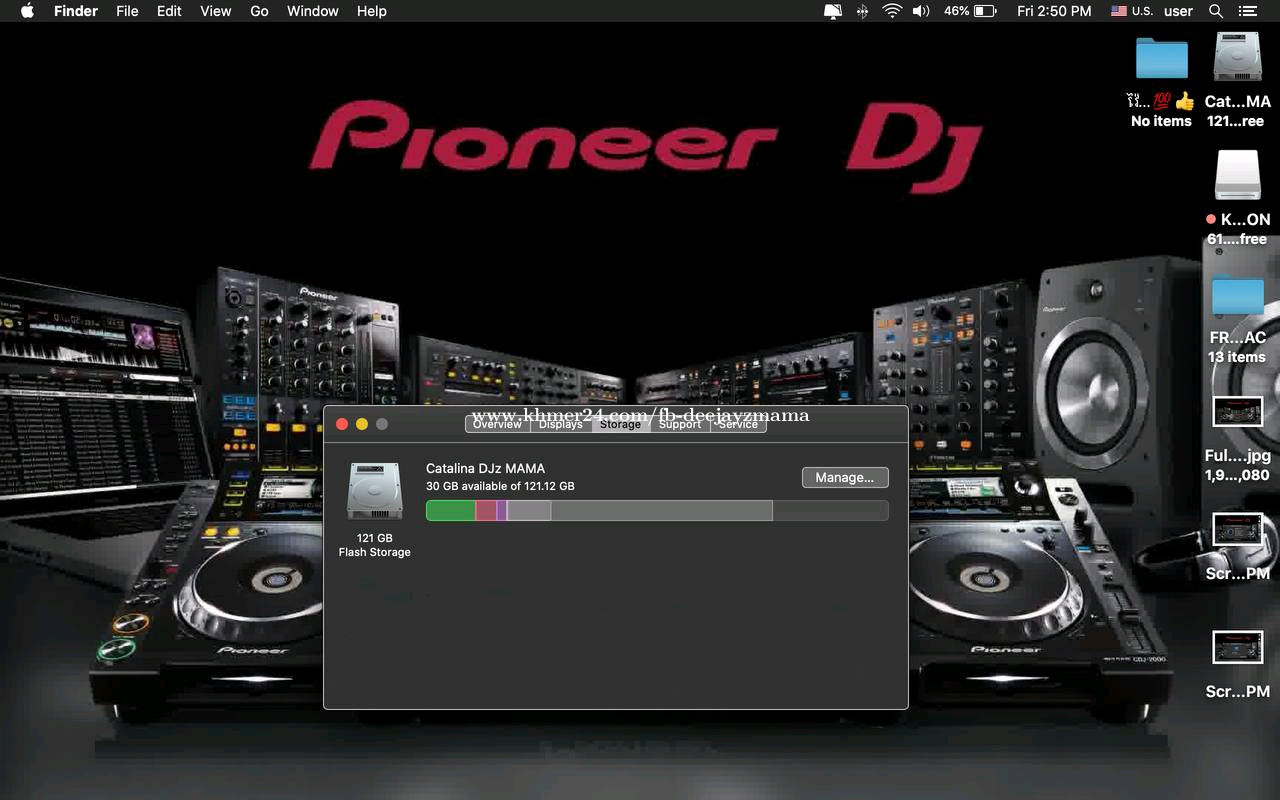Select the Ful....jpg image thumbnail
The height and width of the screenshot is (800, 1280).
point(1237,412)
